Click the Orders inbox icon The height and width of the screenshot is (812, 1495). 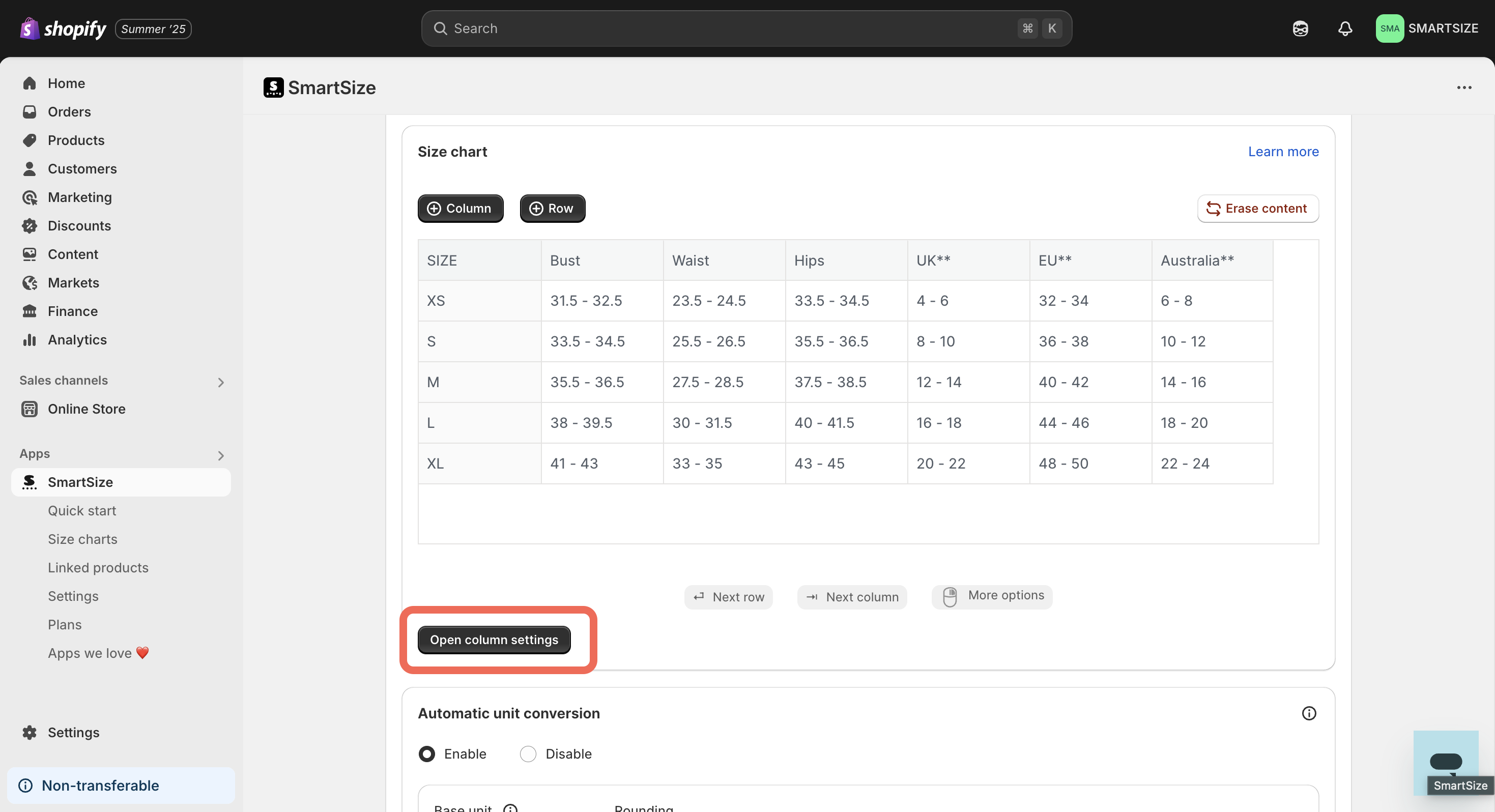pos(30,111)
